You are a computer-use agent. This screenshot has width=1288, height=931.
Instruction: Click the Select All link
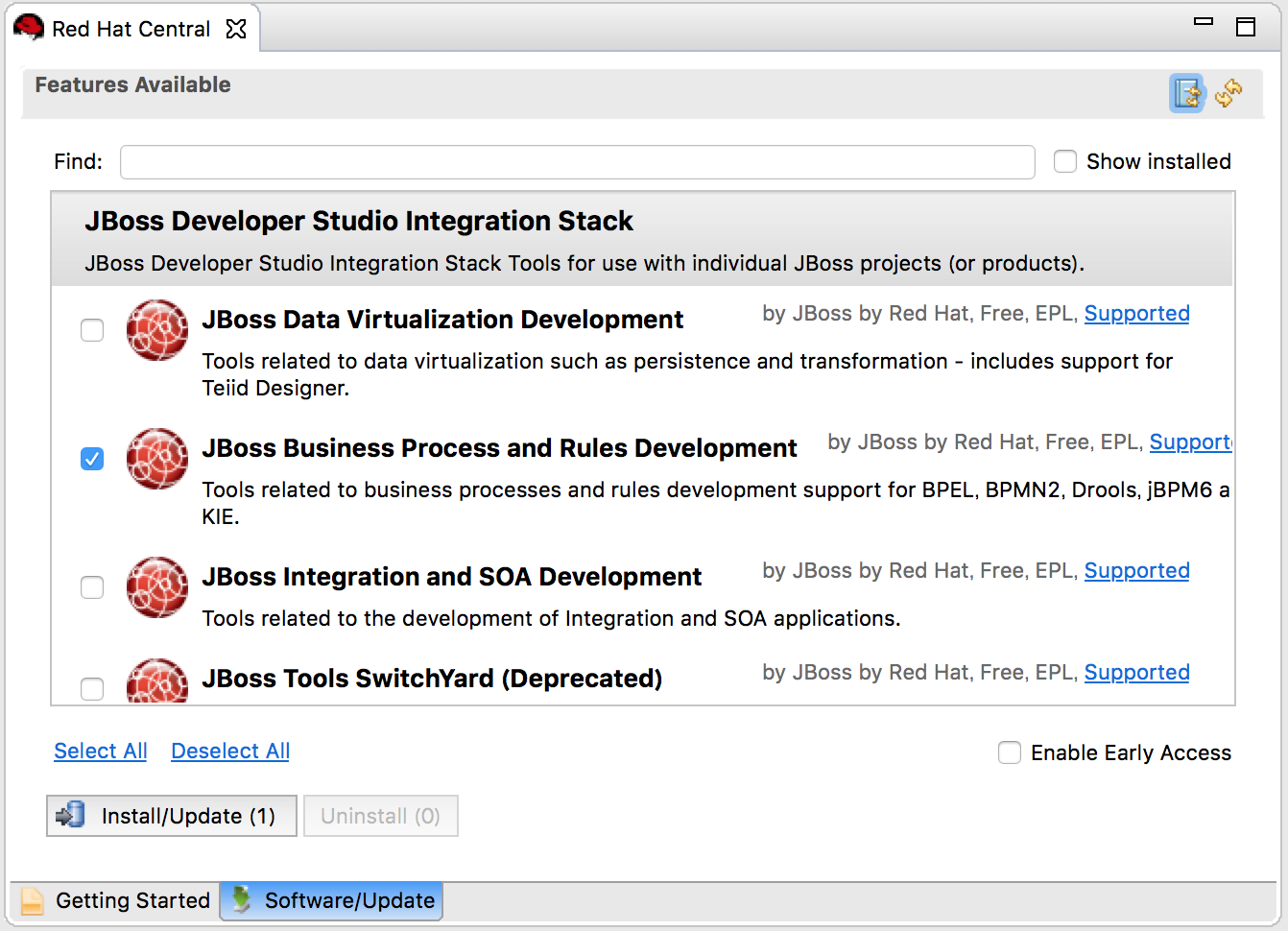click(x=100, y=751)
